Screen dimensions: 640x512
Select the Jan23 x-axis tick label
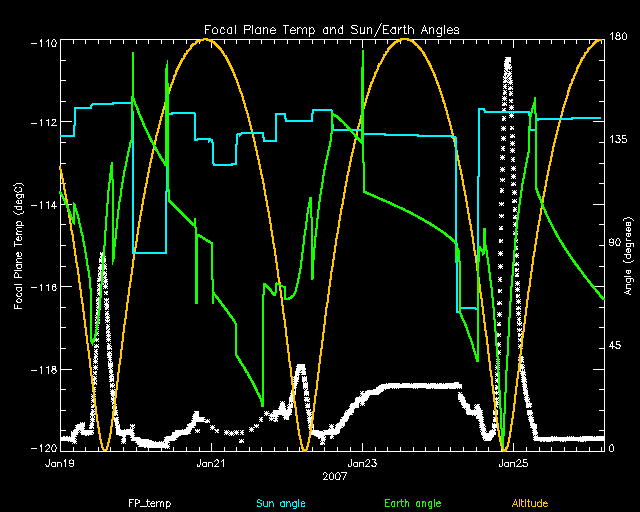click(362, 464)
